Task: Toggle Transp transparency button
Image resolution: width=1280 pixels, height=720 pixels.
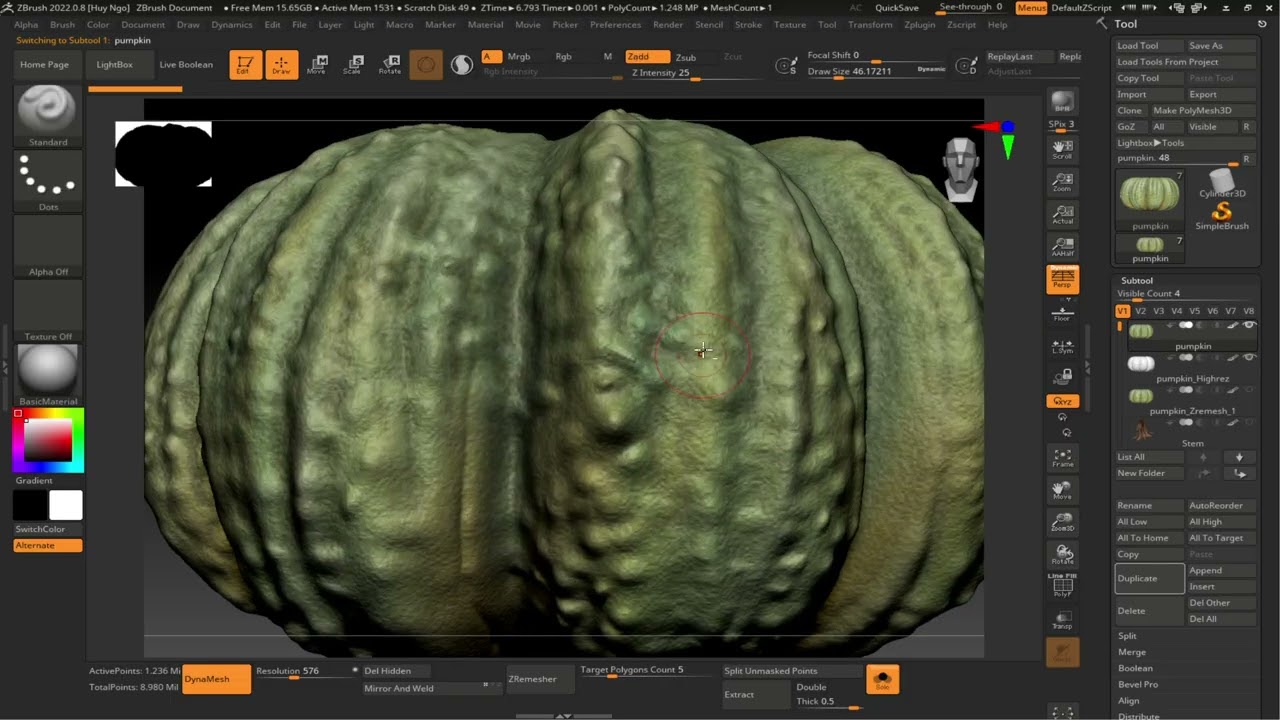Action: pyautogui.click(x=1062, y=620)
